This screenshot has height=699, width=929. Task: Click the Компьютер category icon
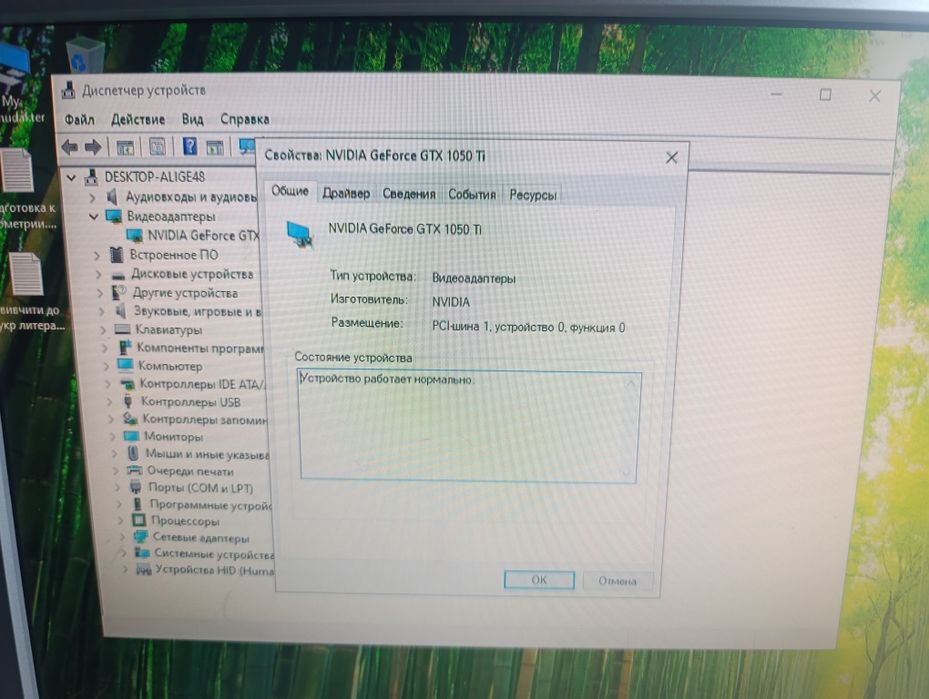pos(124,365)
